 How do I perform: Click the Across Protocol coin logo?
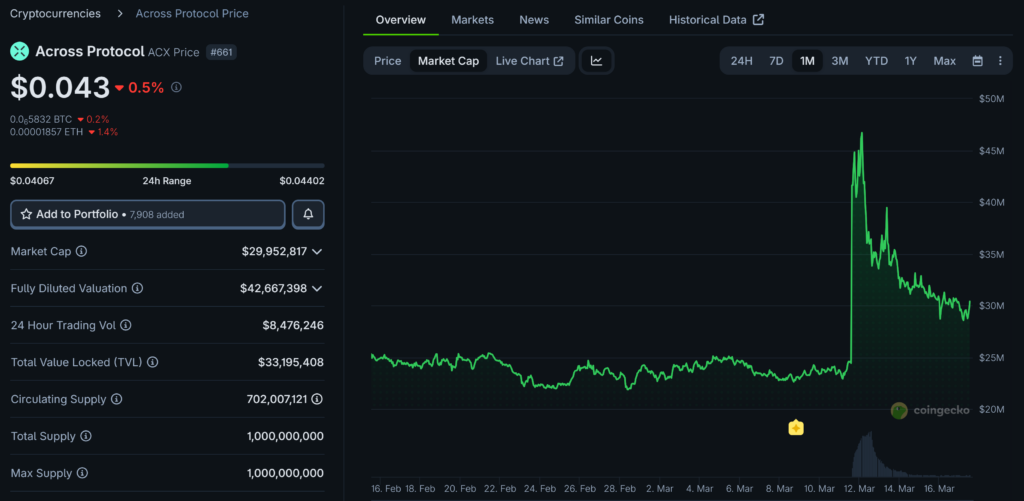click(20, 51)
